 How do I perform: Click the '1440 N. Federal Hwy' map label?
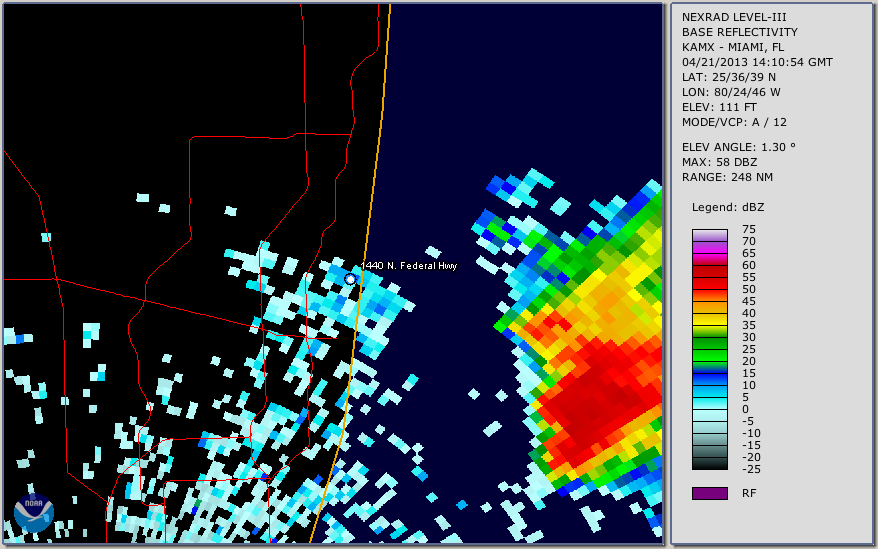[x=409, y=266]
